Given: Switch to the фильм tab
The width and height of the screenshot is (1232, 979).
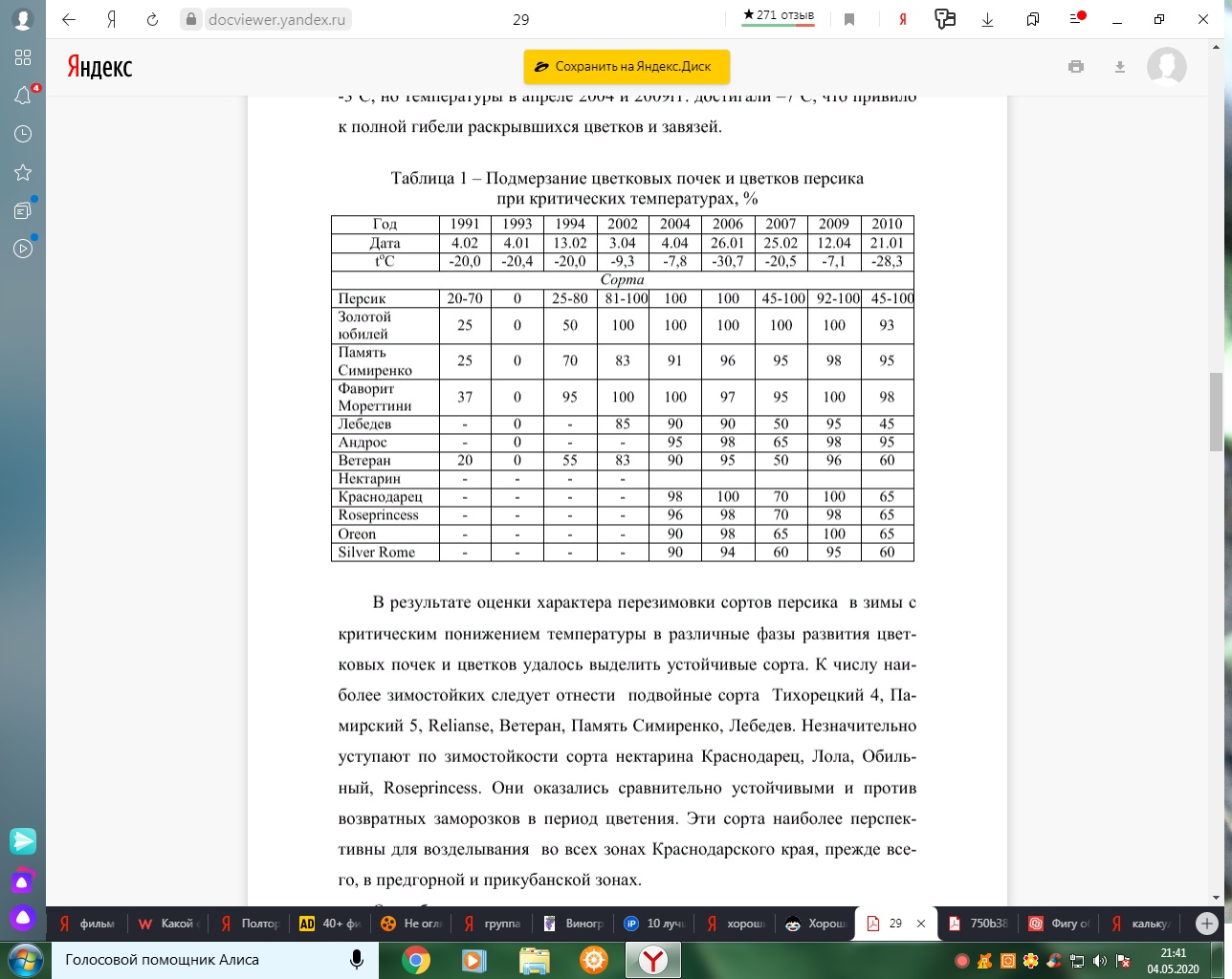Looking at the screenshot, I should pos(87,924).
